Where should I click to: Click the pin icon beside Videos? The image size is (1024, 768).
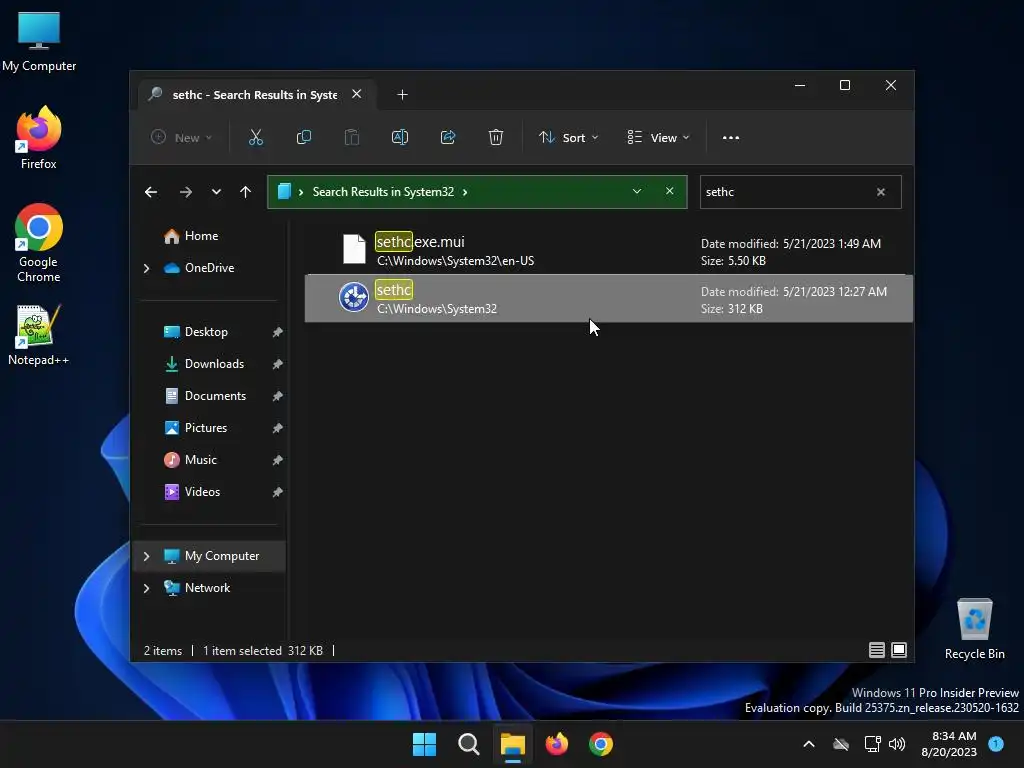pyautogui.click(x=277, y=492)
